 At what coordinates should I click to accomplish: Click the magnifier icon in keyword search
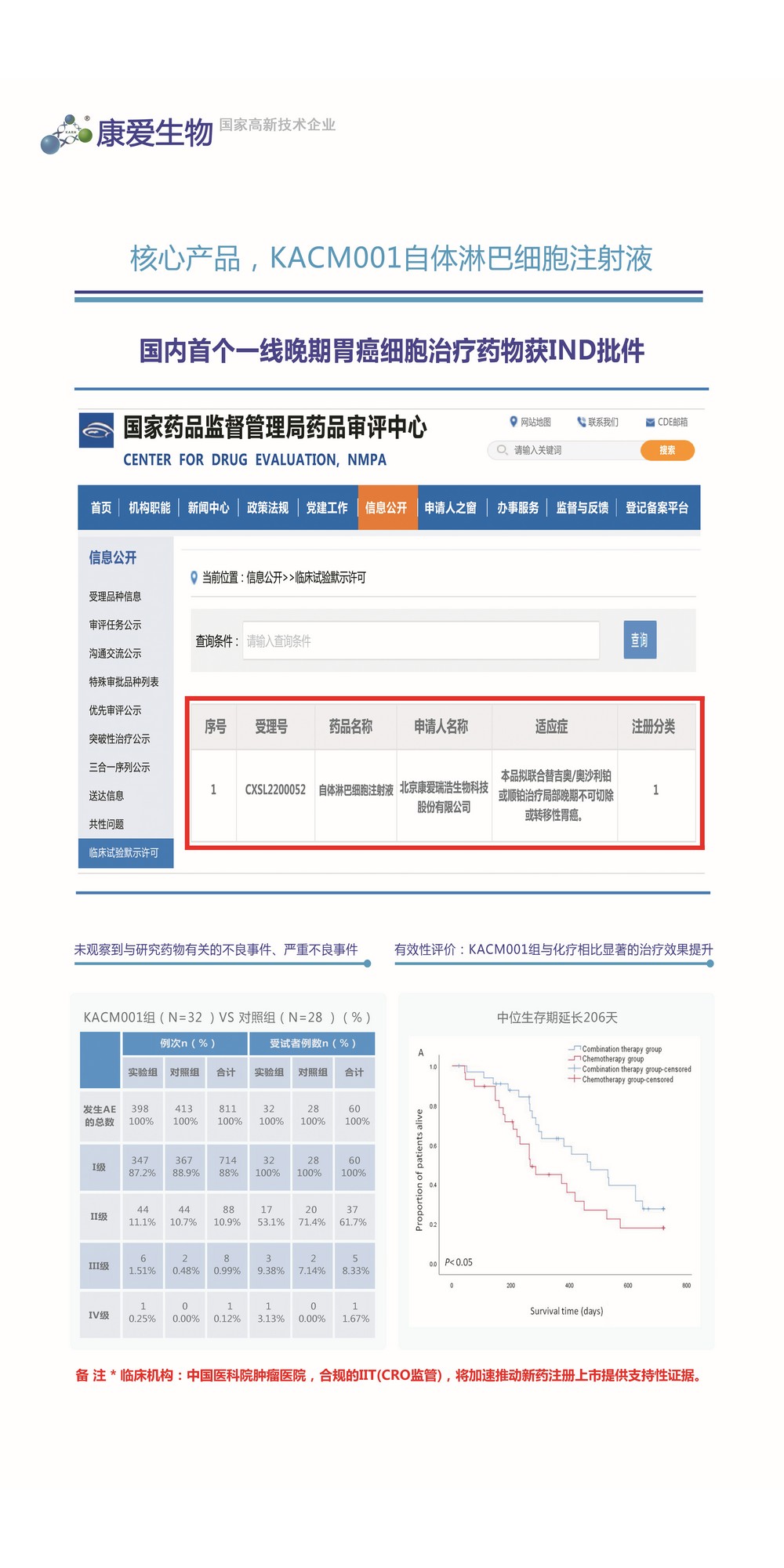(502, 450)
